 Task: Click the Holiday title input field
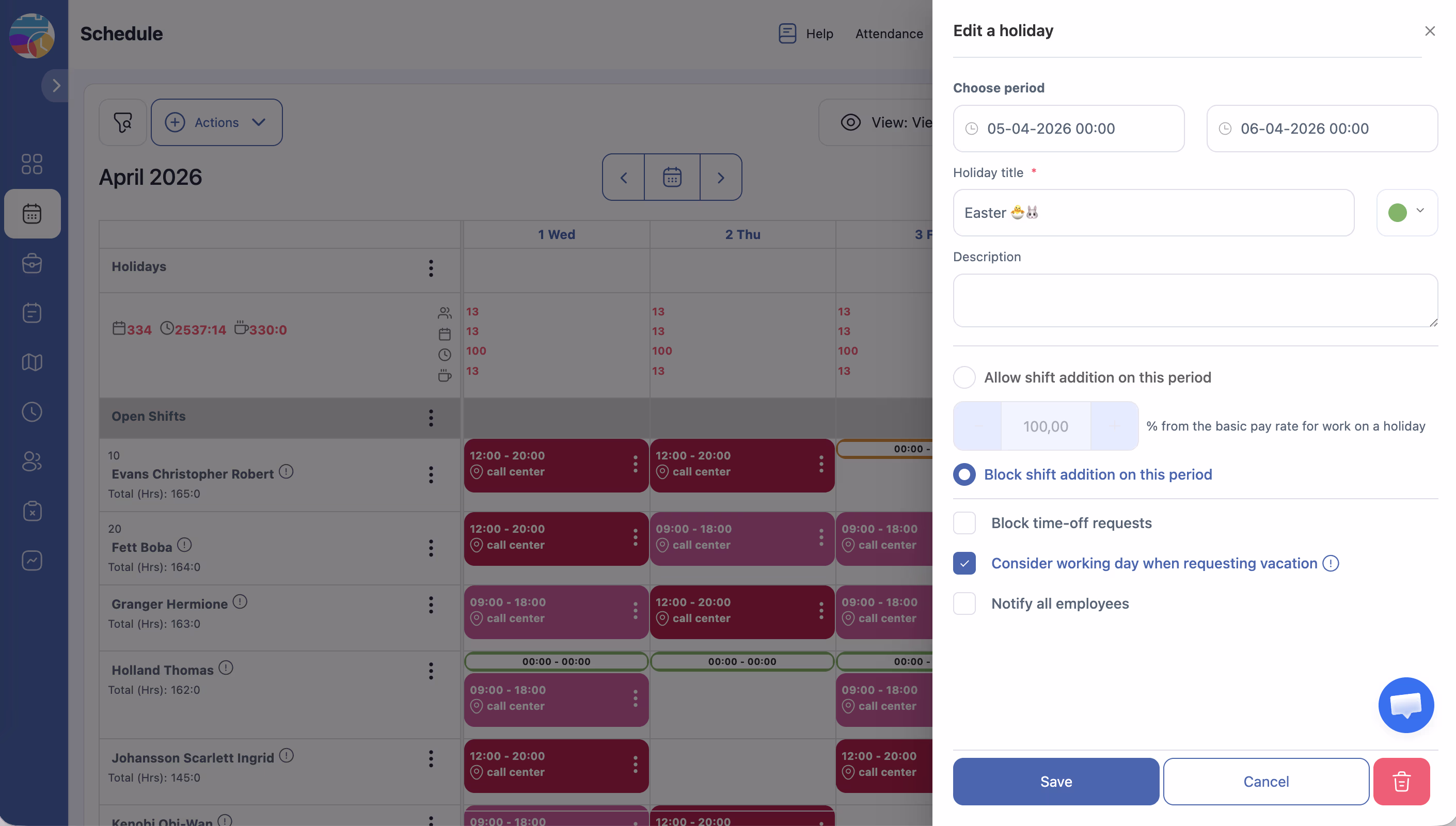[1153, 213]
